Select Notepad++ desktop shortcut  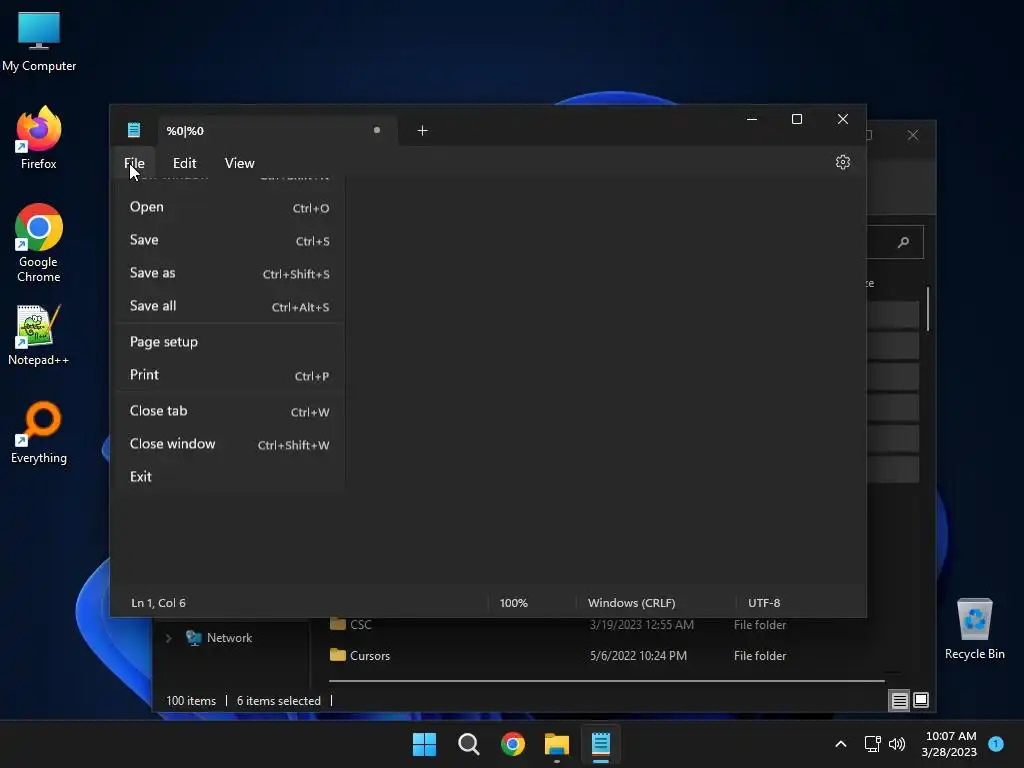[x=39, y=334]
